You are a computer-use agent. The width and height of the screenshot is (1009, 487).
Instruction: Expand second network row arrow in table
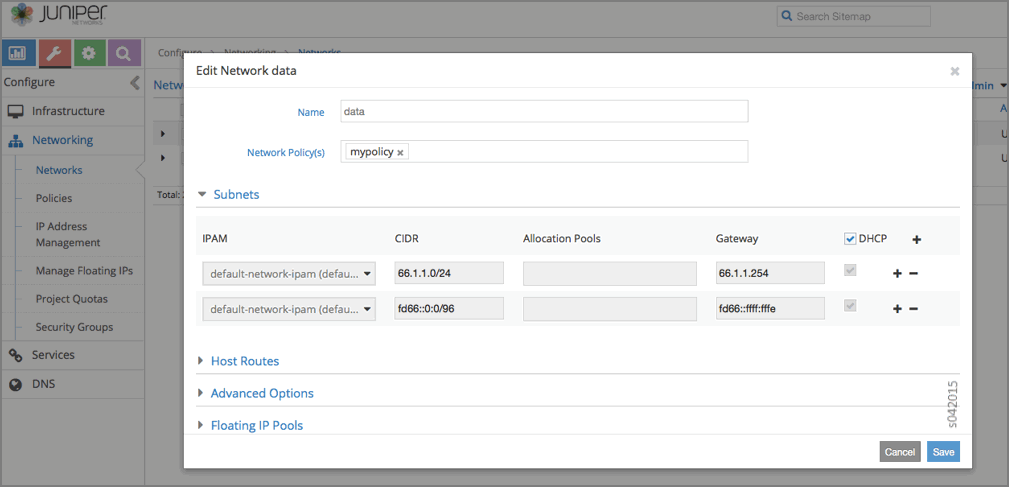click(x=163, y=158)
